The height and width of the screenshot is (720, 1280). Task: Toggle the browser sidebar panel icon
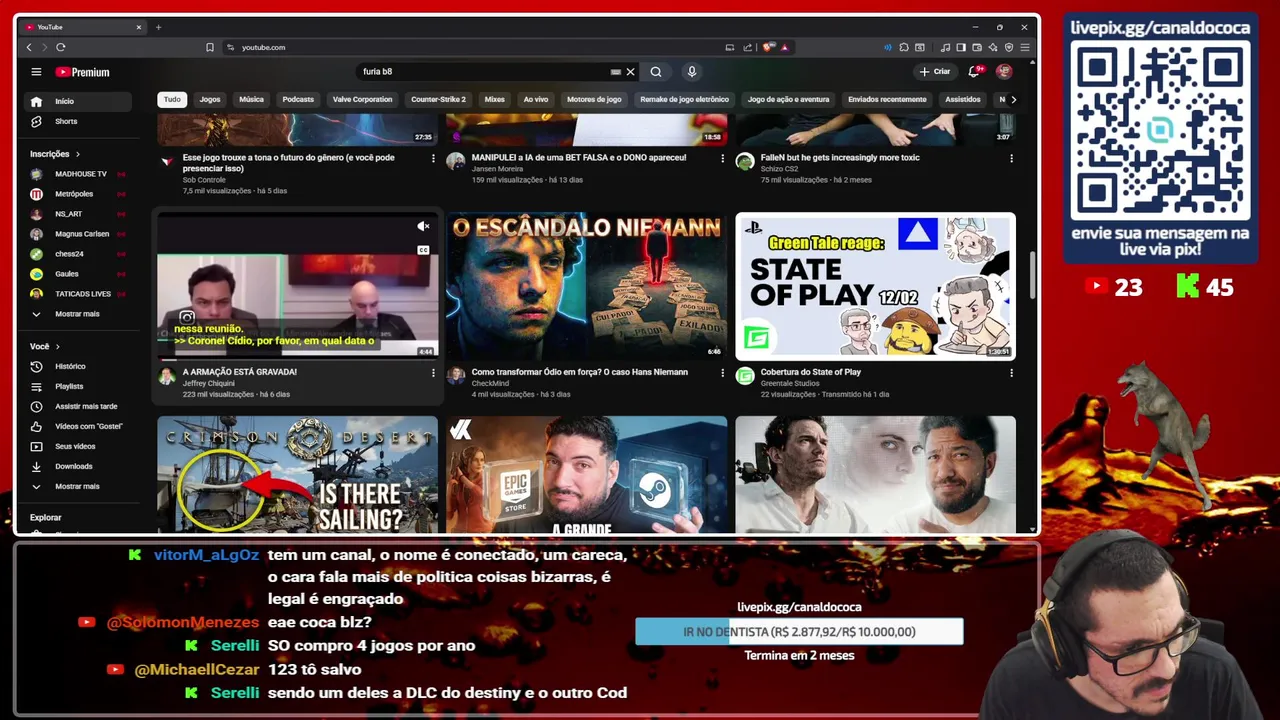coord(961,47)
